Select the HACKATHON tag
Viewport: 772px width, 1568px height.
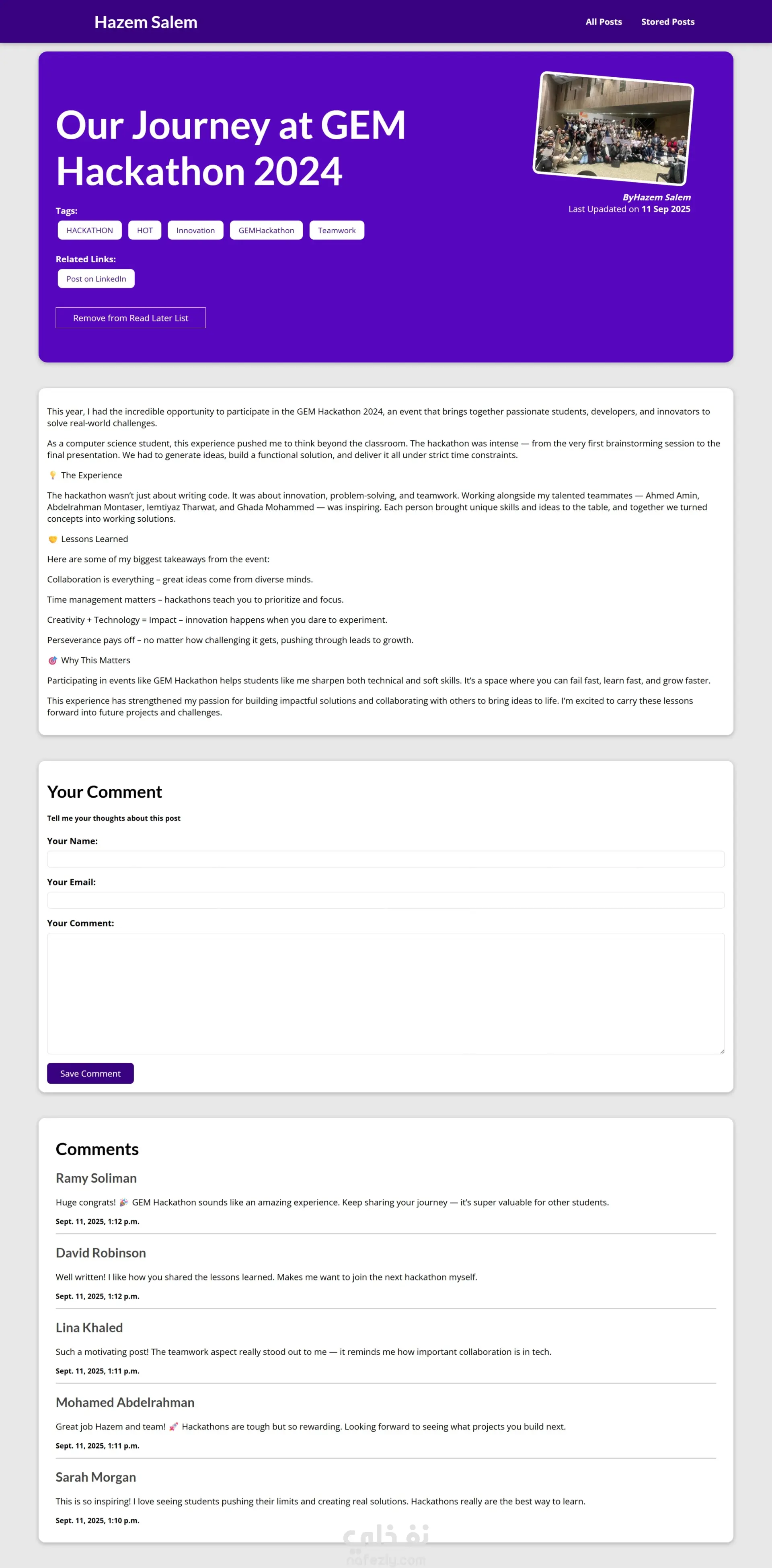point(89,230)
